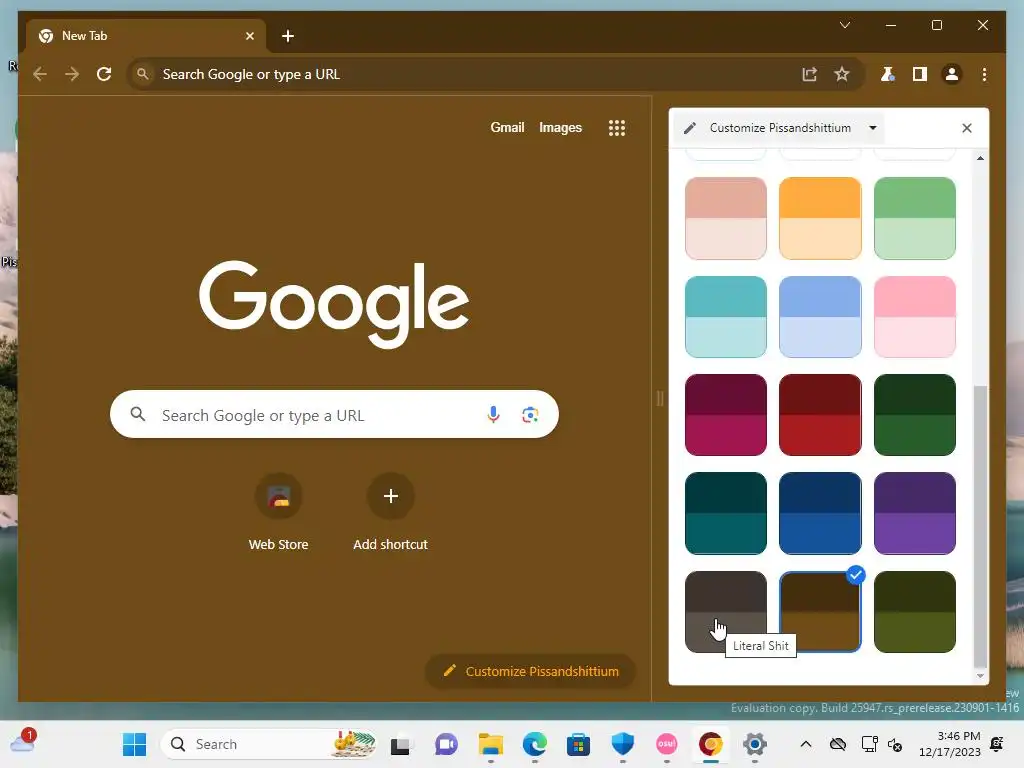
Task: Choose the light pink theme swatch
Action: pyautogui.click(x=915, y=317)
